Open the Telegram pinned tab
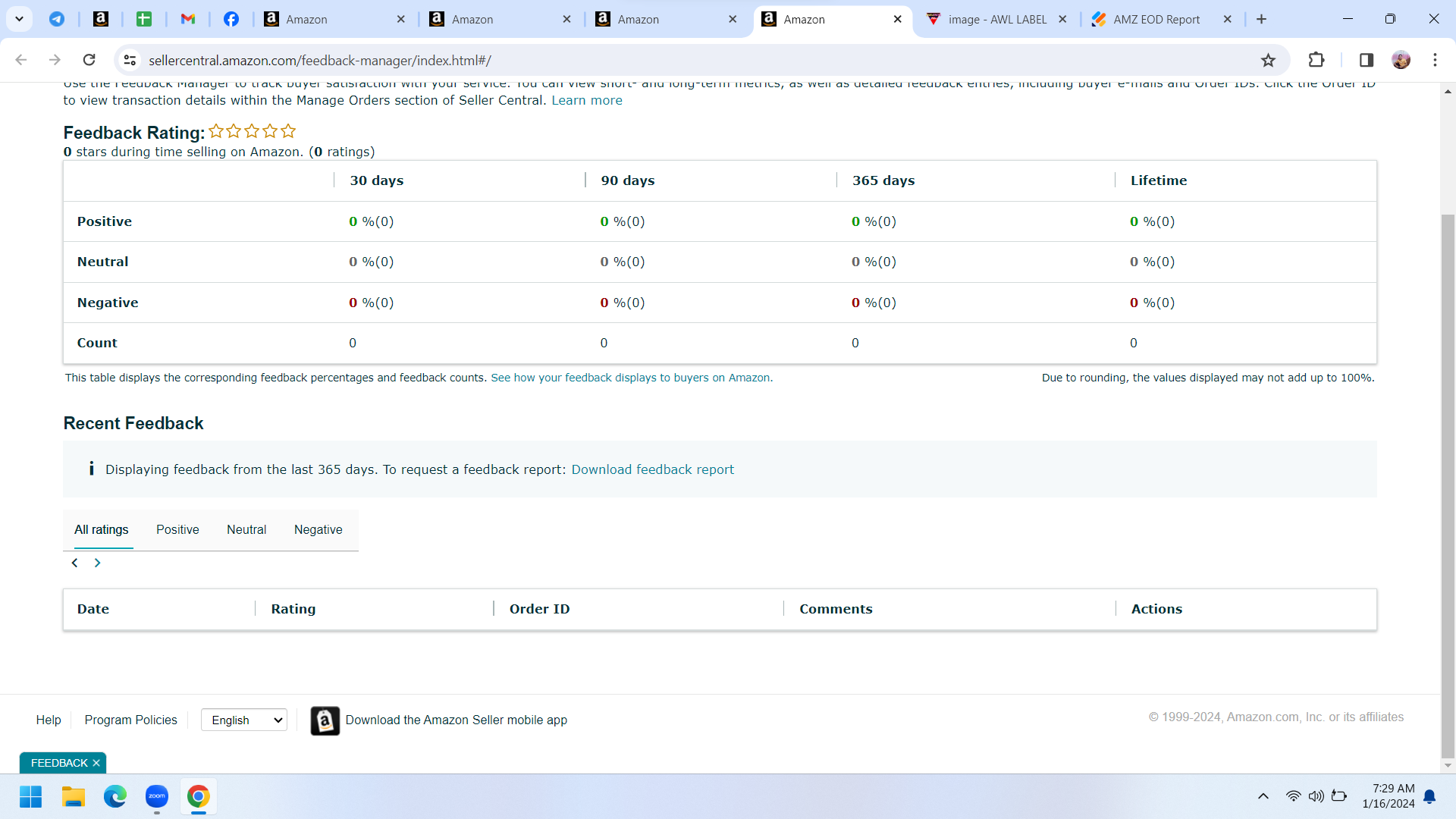This screenshot has width=1456, height=819. point(57,19)
